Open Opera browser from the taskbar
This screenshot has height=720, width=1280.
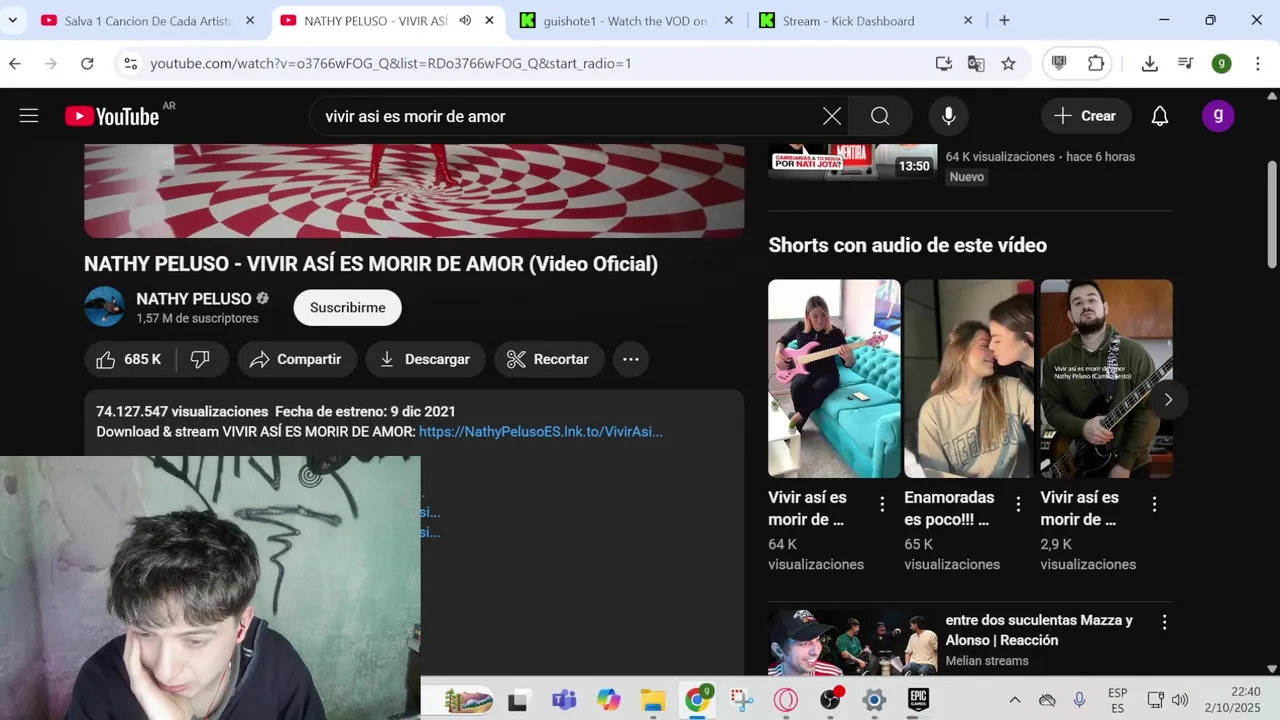pyautogui.click(x=785, y=700)
